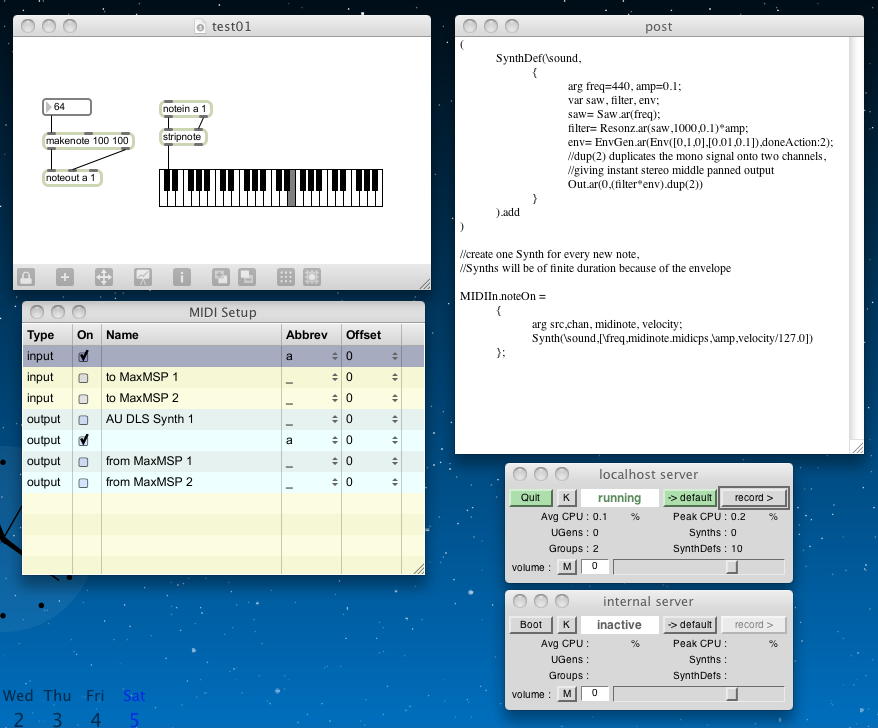Click the send to back icon
The image size is (878, 728).
pyautogui.click(x=247, y=277)
